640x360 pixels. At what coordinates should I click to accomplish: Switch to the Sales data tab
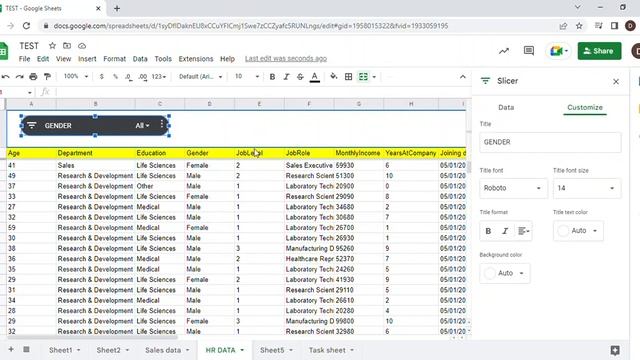pos(163,350)
